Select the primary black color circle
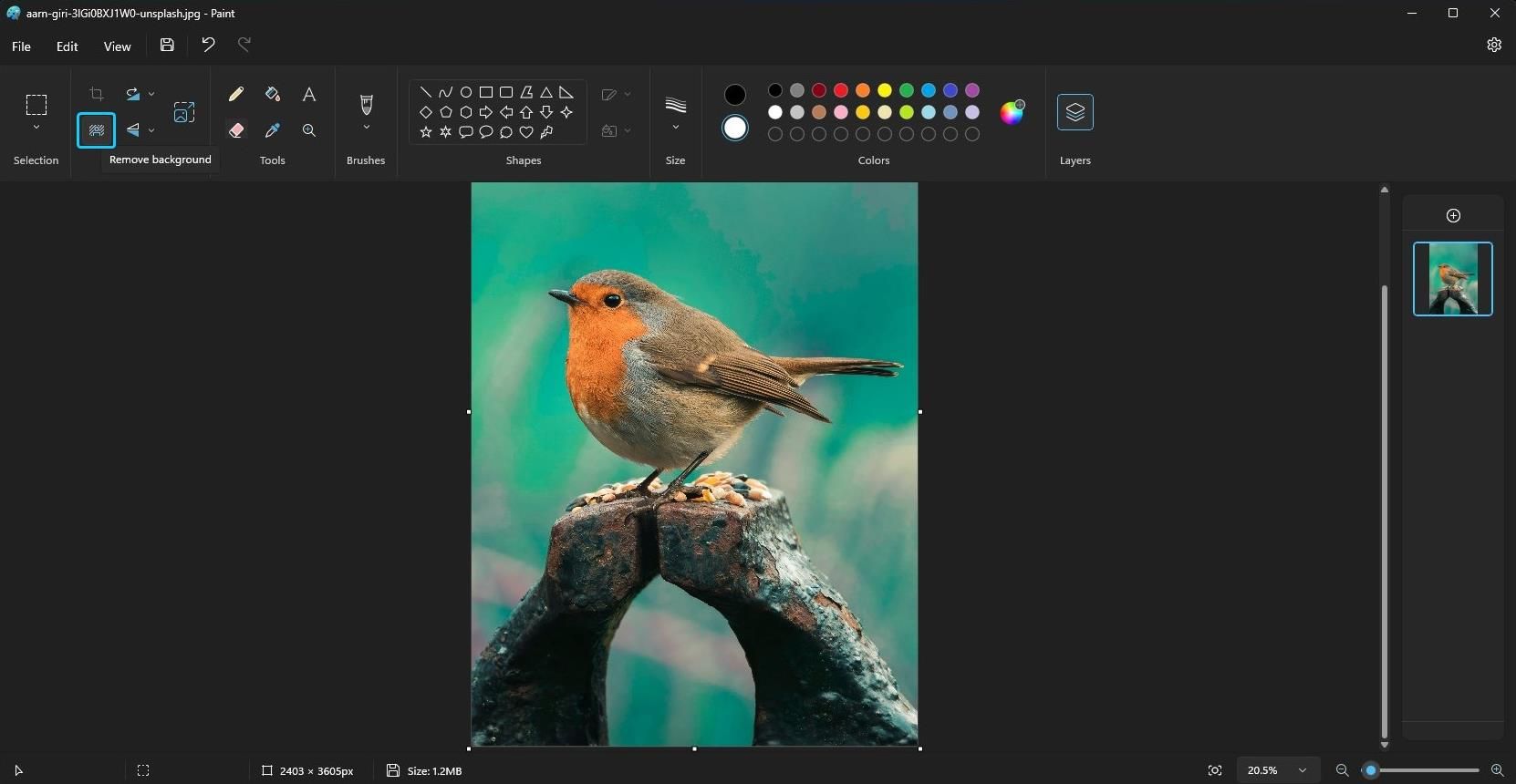This screenshot has width=1516, height=784. [x=734, y=95]
